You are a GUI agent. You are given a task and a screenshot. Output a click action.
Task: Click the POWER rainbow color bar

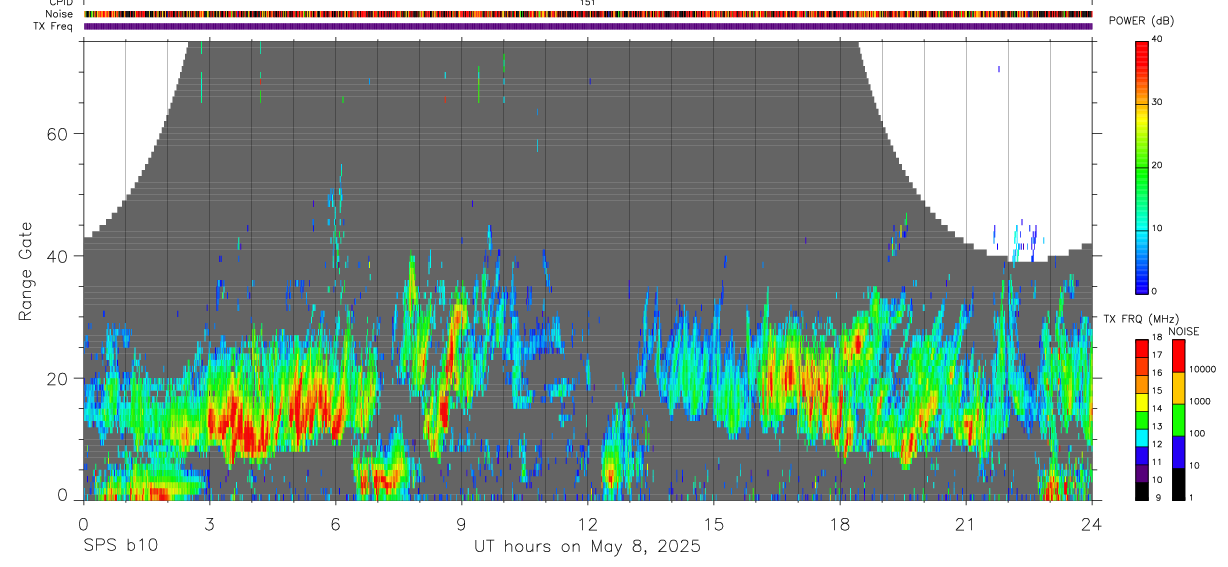[x=1141, y=166]
